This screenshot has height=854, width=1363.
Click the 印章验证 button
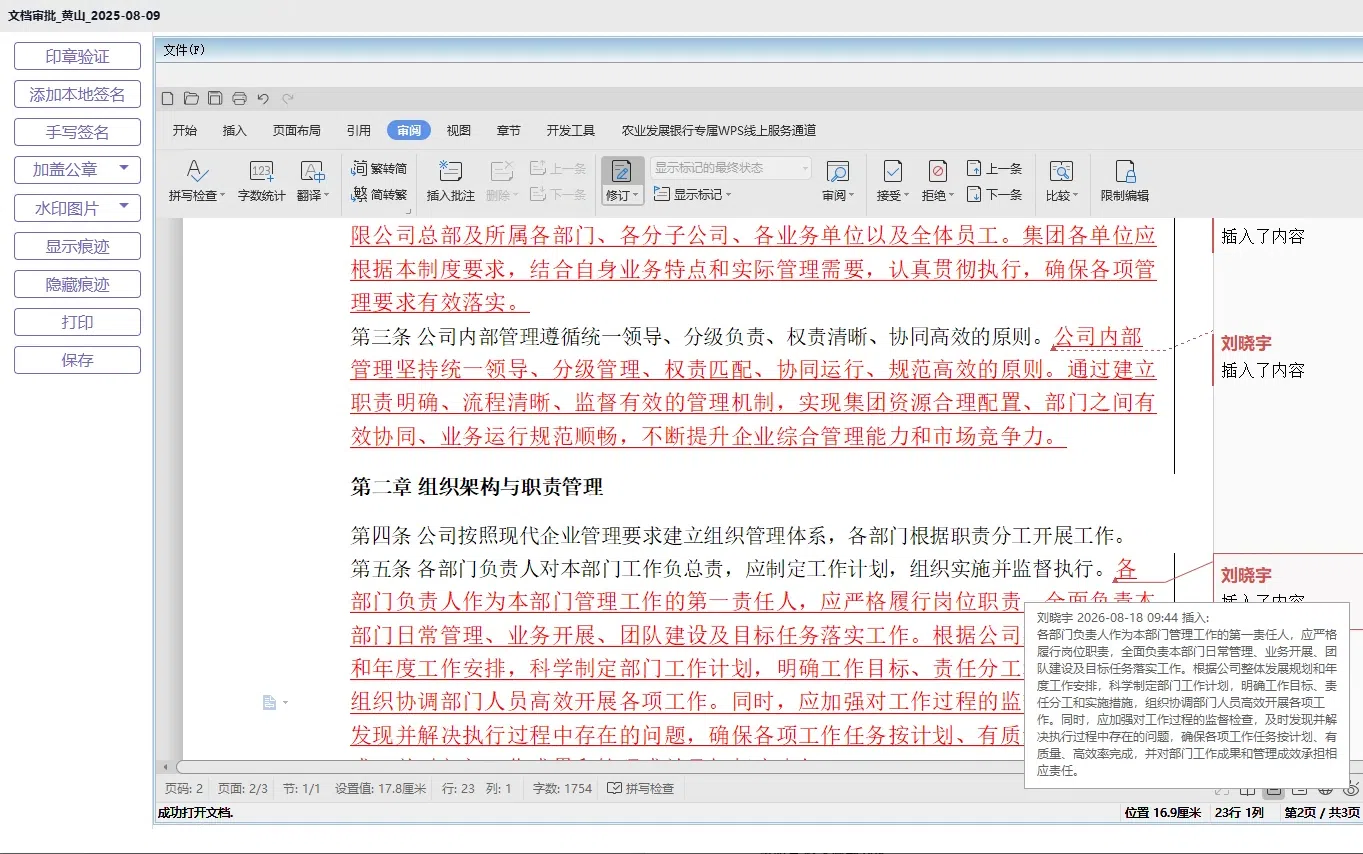click(x=77, y=56)
